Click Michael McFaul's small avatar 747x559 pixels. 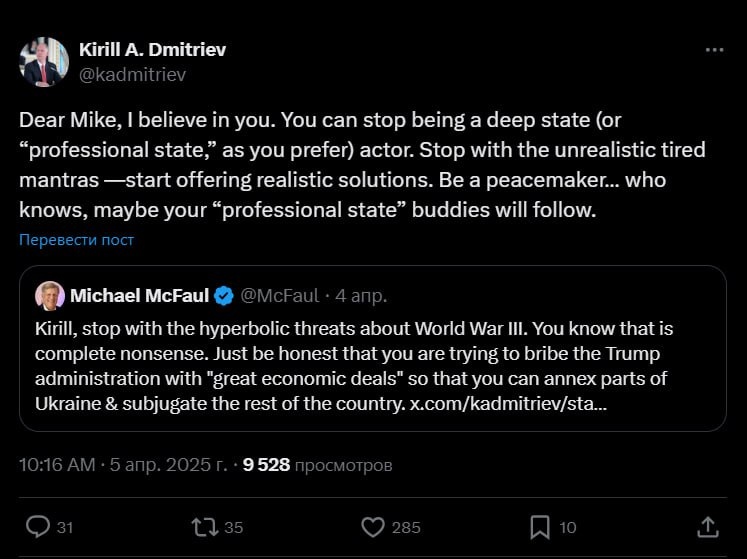coord(51,295)
